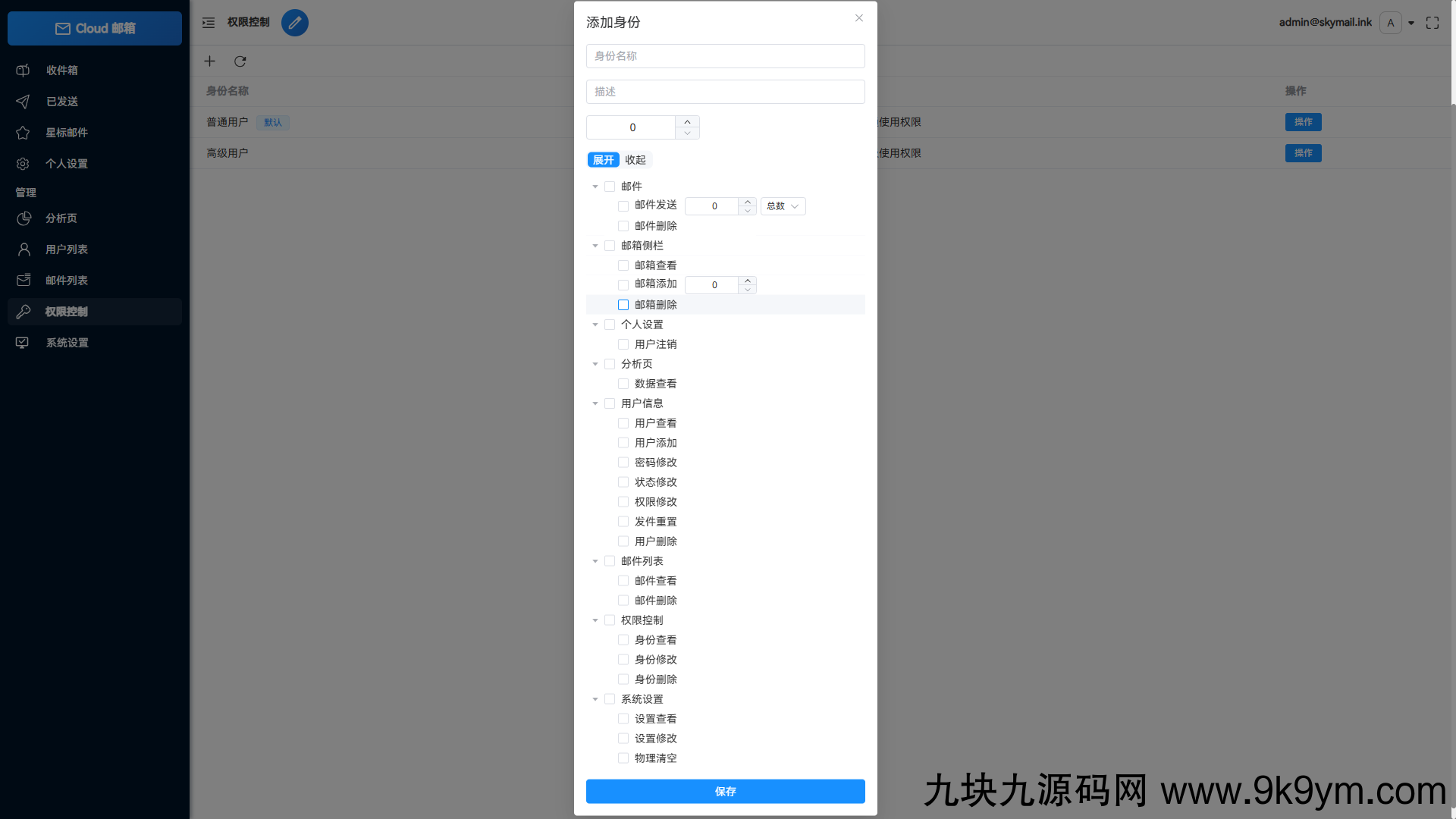Open the 分析页 analytics page
Viewport: 1456px width, 819px height.
[x=61, y=218]
